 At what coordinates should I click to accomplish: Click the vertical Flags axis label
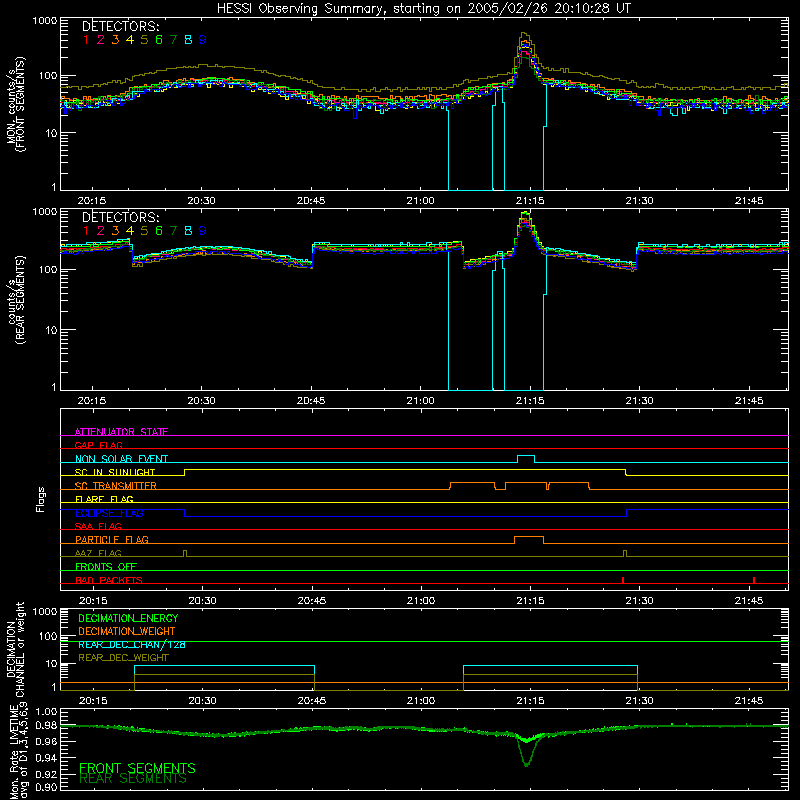pos(41,499)
